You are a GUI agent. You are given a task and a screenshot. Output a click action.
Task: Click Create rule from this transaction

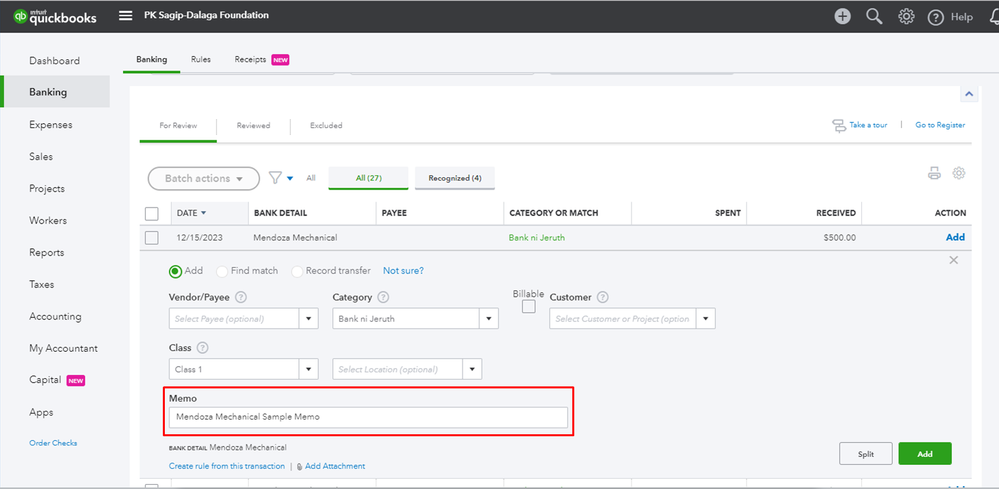tap(227, 466)
